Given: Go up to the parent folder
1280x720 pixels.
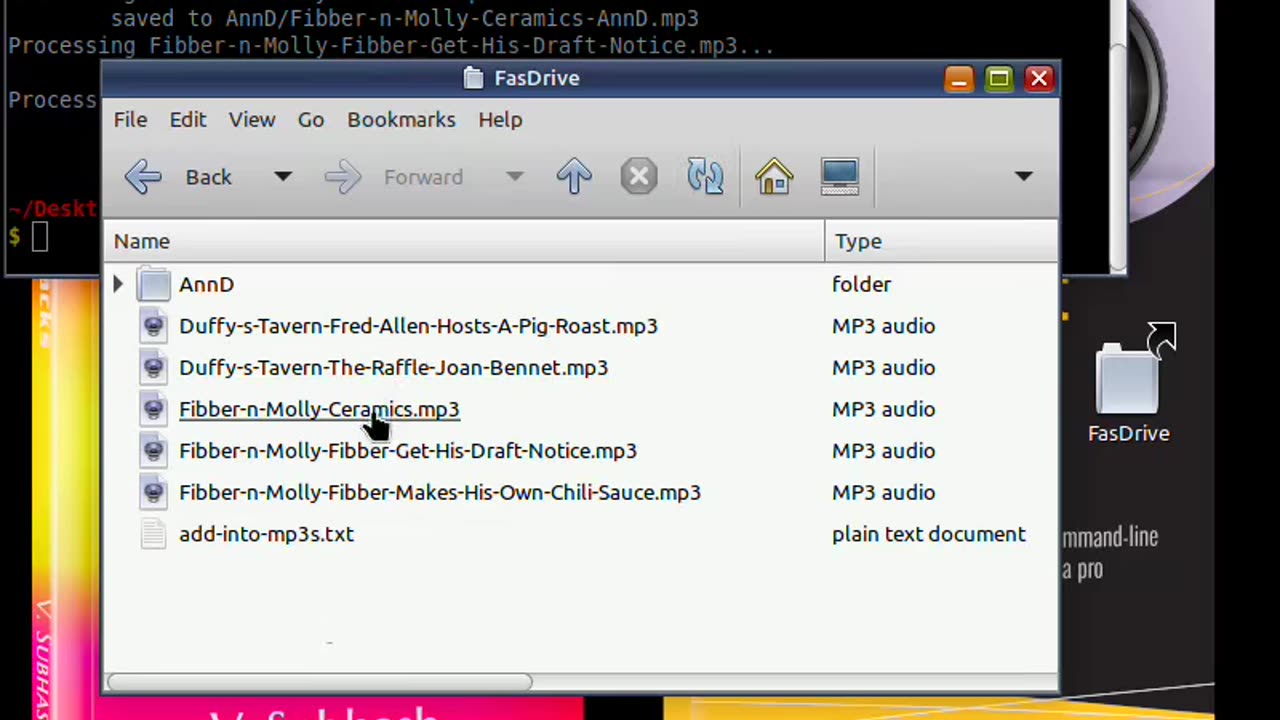Looking at the screenshot, I should [x=574, y=177].
